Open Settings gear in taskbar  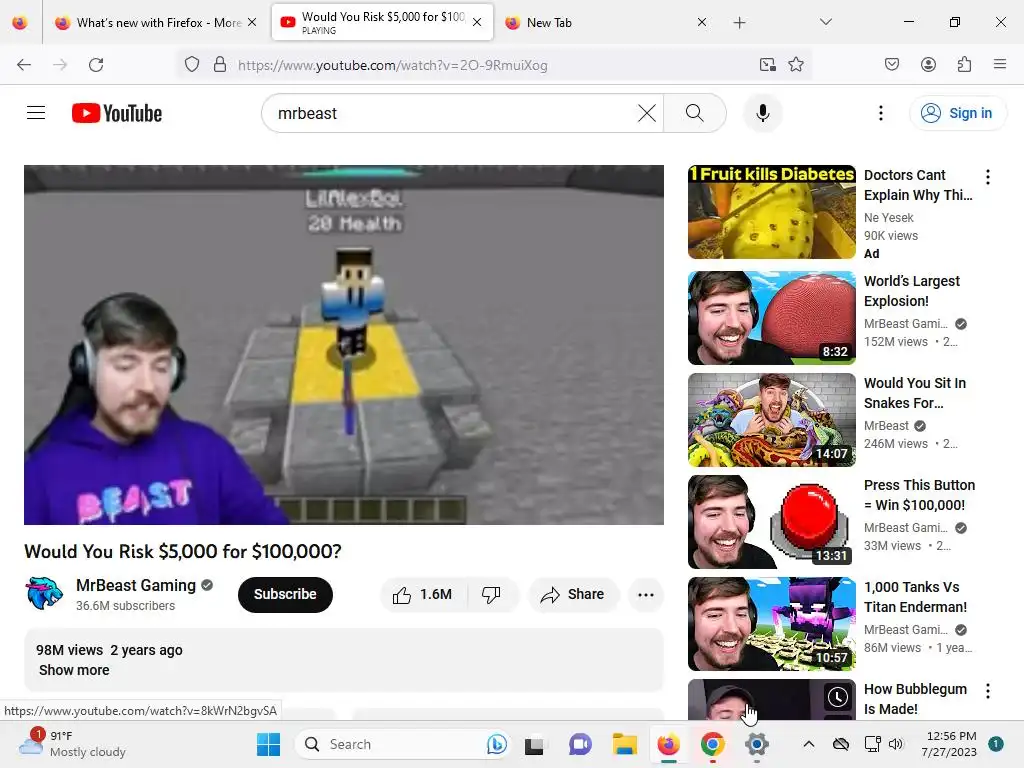coord(756,744)
